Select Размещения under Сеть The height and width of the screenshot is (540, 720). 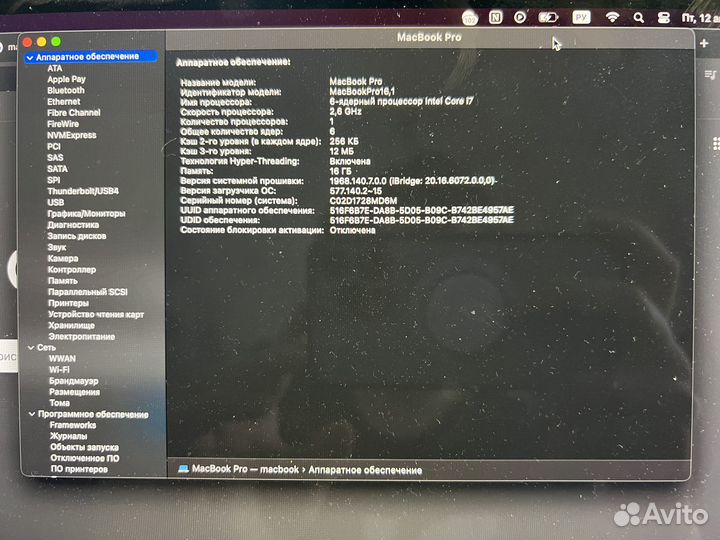pyautogui.click(x=74, y=392)
